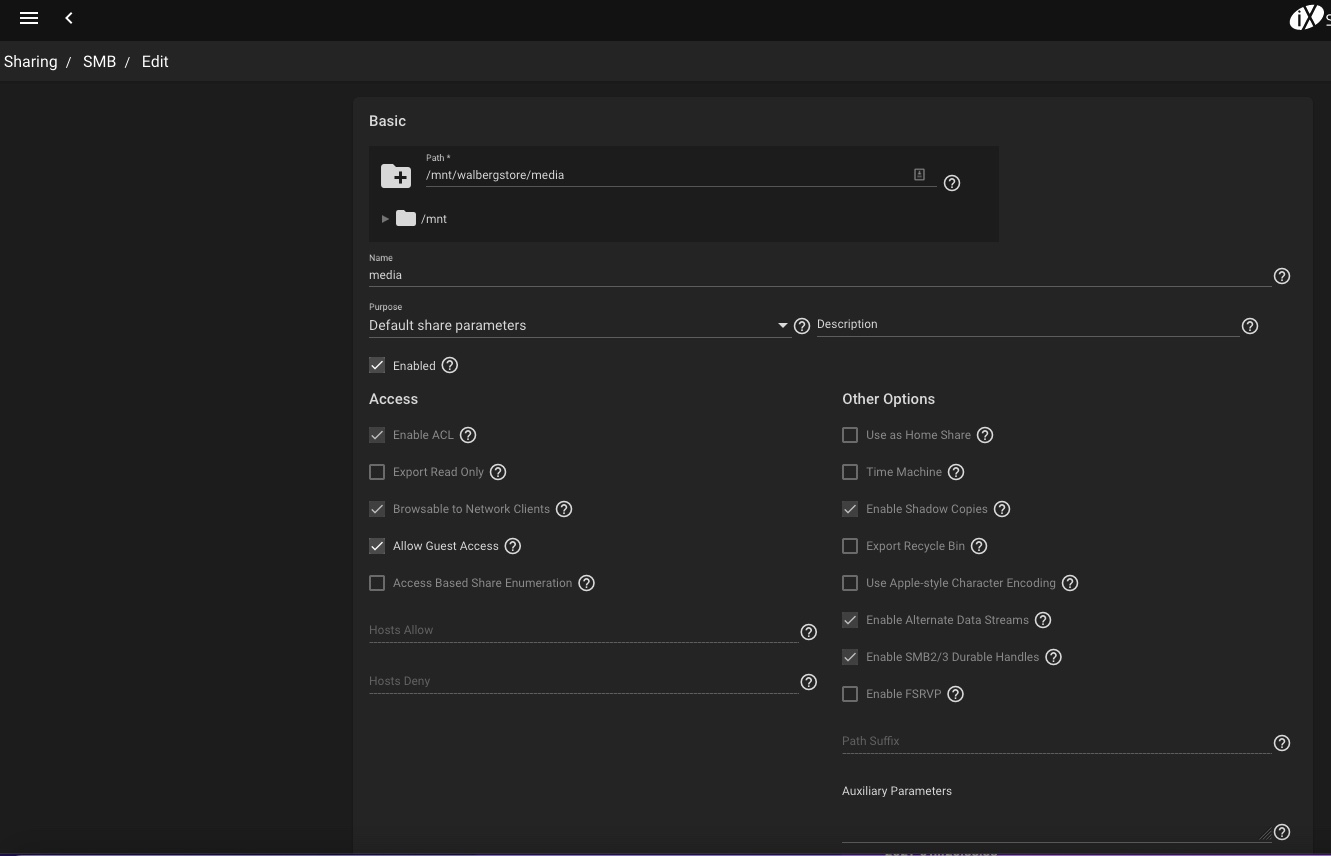Open help tooltip for Purpose
The height and width of the screenshot is (856, 1331).
pyautogui.click(x=801, y=326)
